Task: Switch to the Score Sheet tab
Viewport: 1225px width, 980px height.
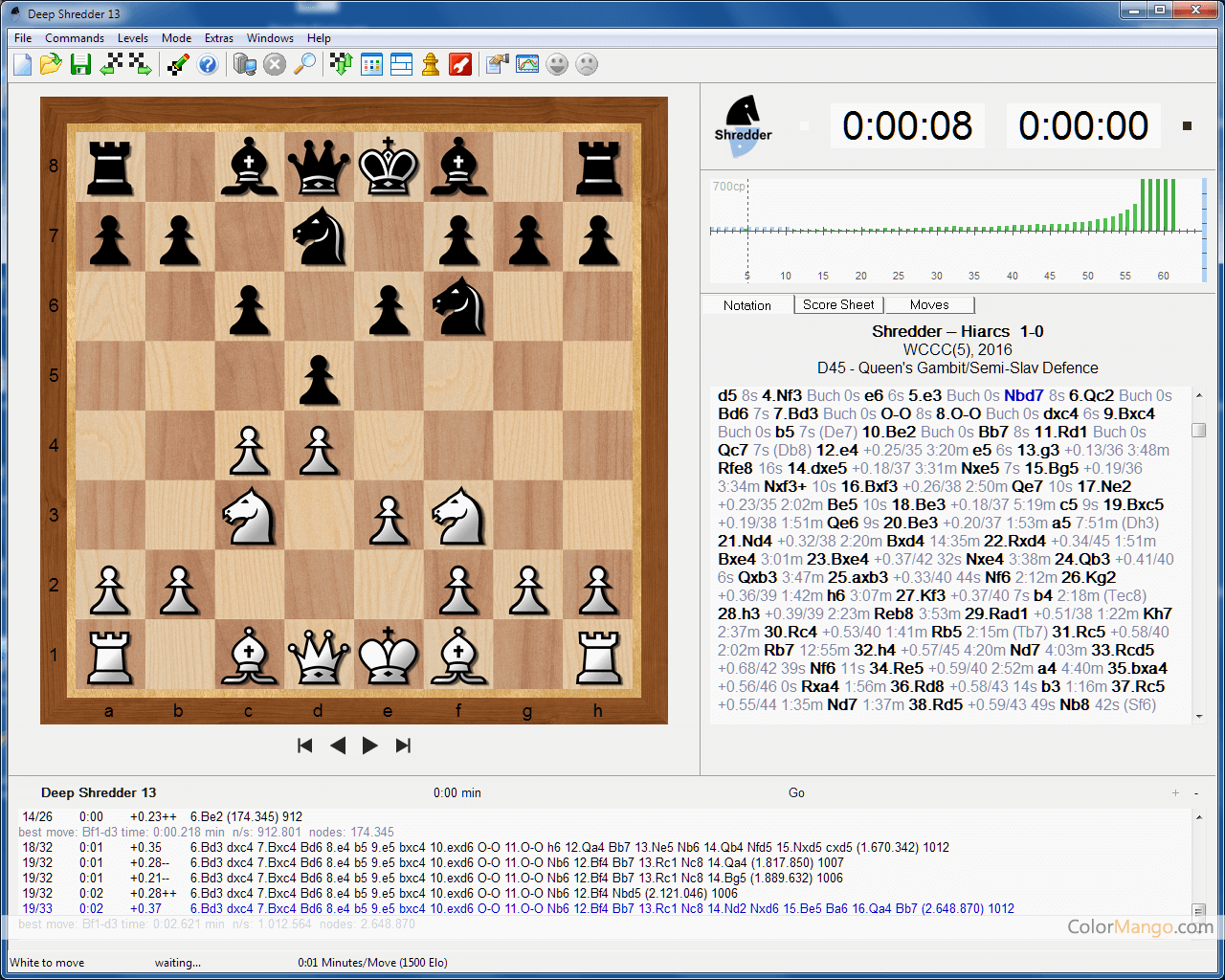Action: 838,304
